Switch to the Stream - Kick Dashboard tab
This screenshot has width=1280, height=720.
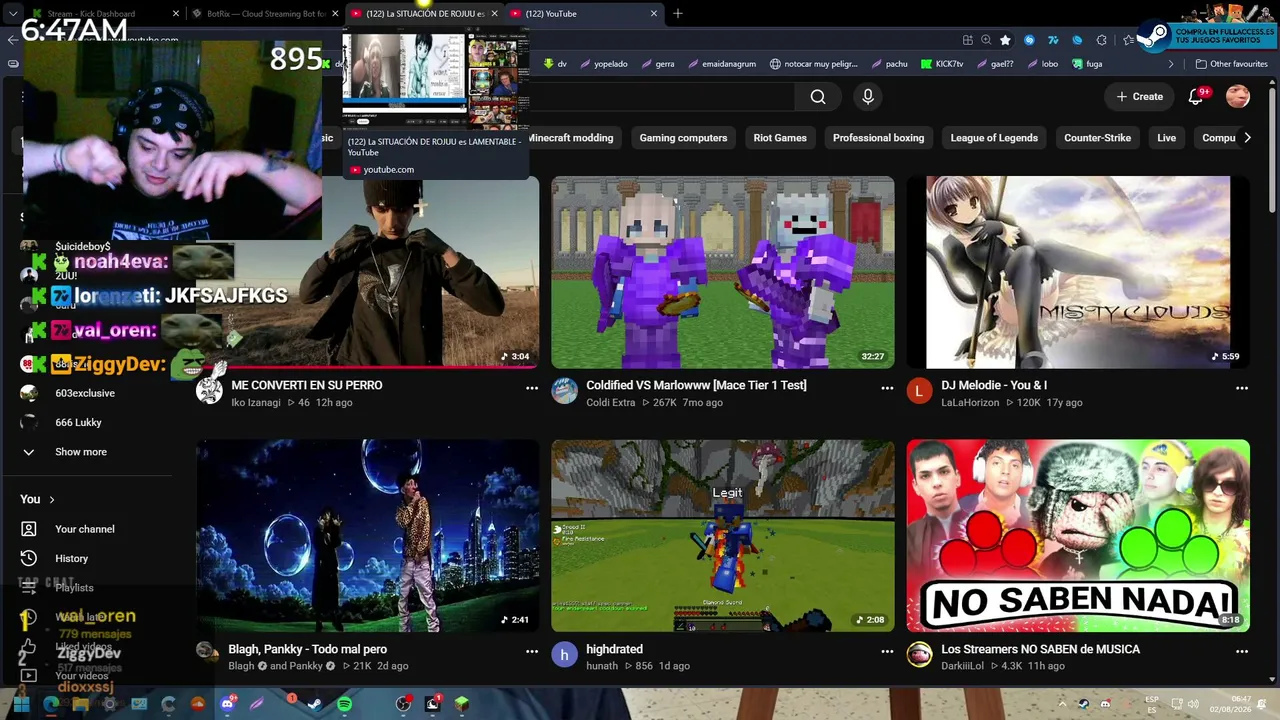(104, 14)
